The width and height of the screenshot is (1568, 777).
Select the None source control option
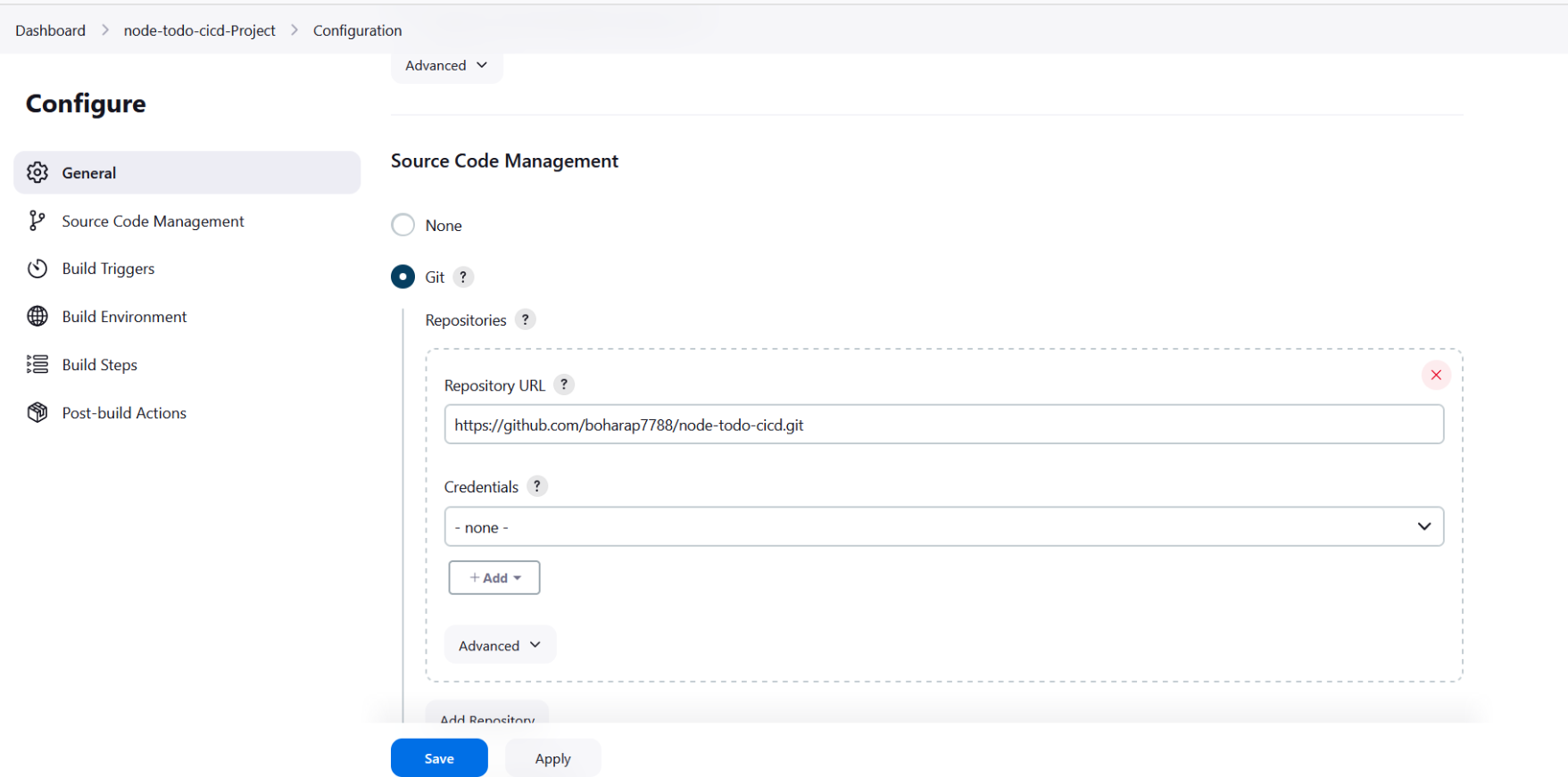click(x=403, y=225)
